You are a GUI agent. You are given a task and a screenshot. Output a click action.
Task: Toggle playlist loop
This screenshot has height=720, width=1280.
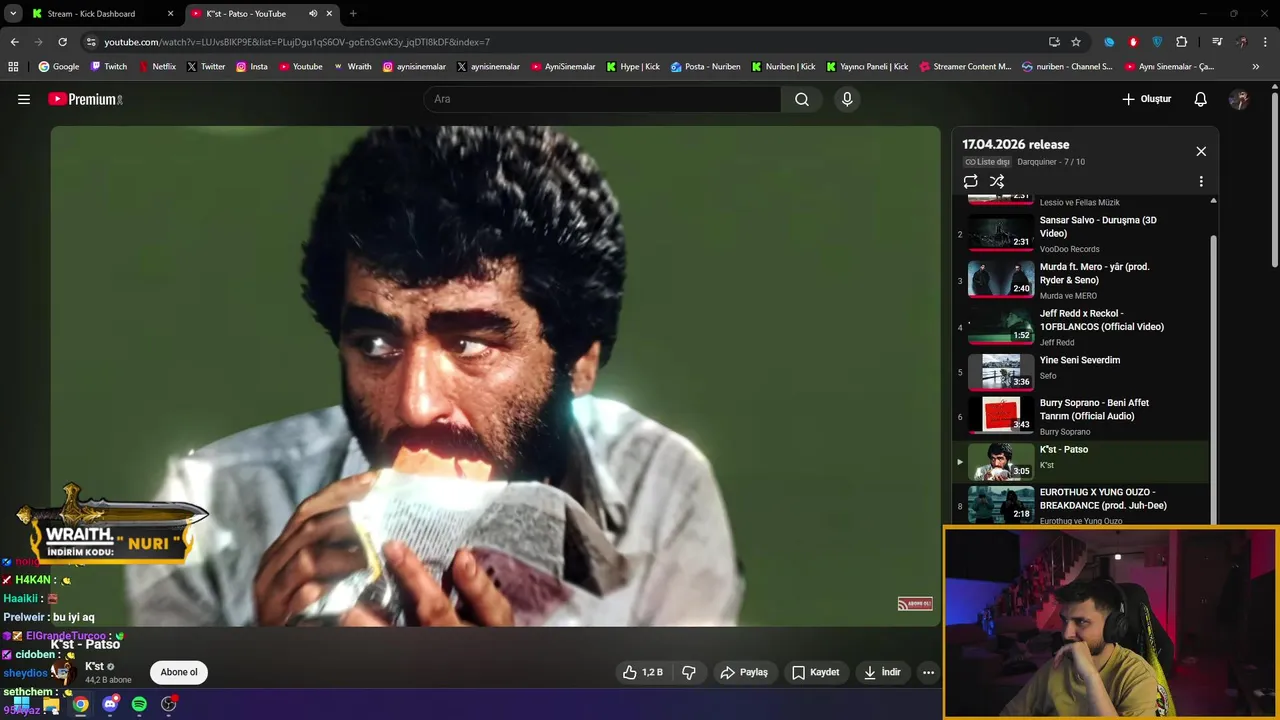(970, 181)
